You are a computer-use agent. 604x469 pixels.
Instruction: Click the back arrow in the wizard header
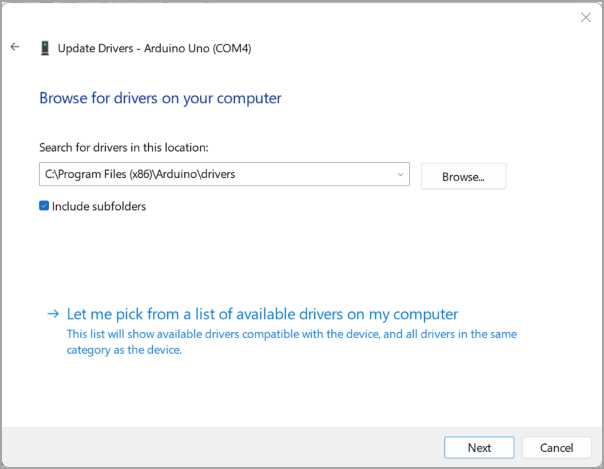(x=15, y=47)
